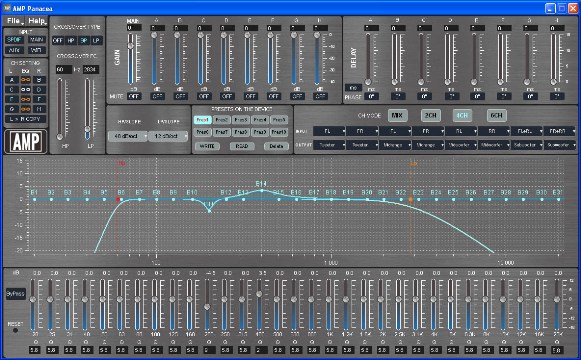Open the low-pass slope dropdown

168,136
